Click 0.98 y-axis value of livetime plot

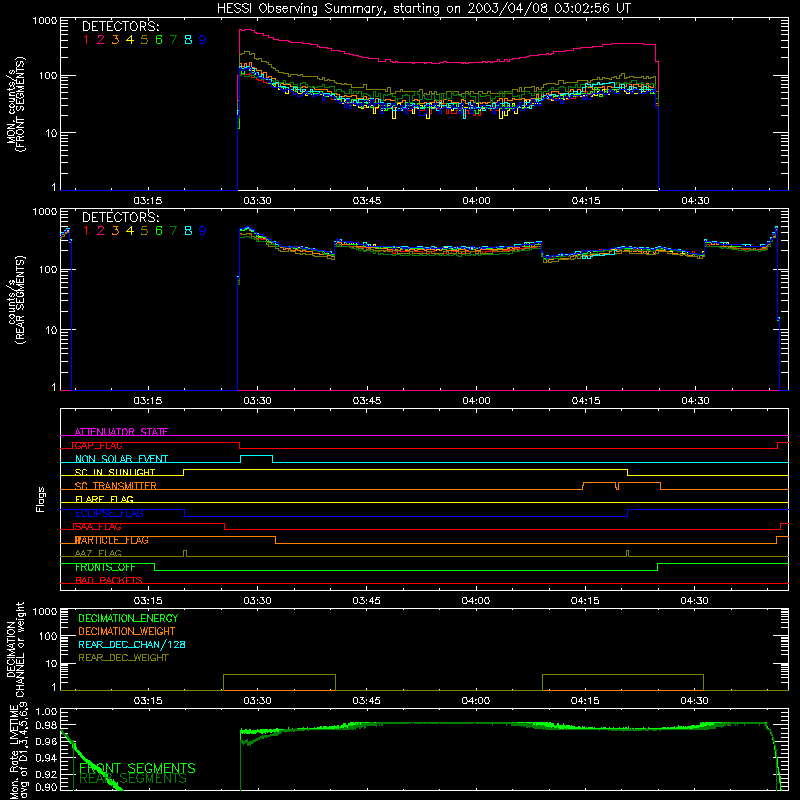pyautogui.click(x=46, y=725)
